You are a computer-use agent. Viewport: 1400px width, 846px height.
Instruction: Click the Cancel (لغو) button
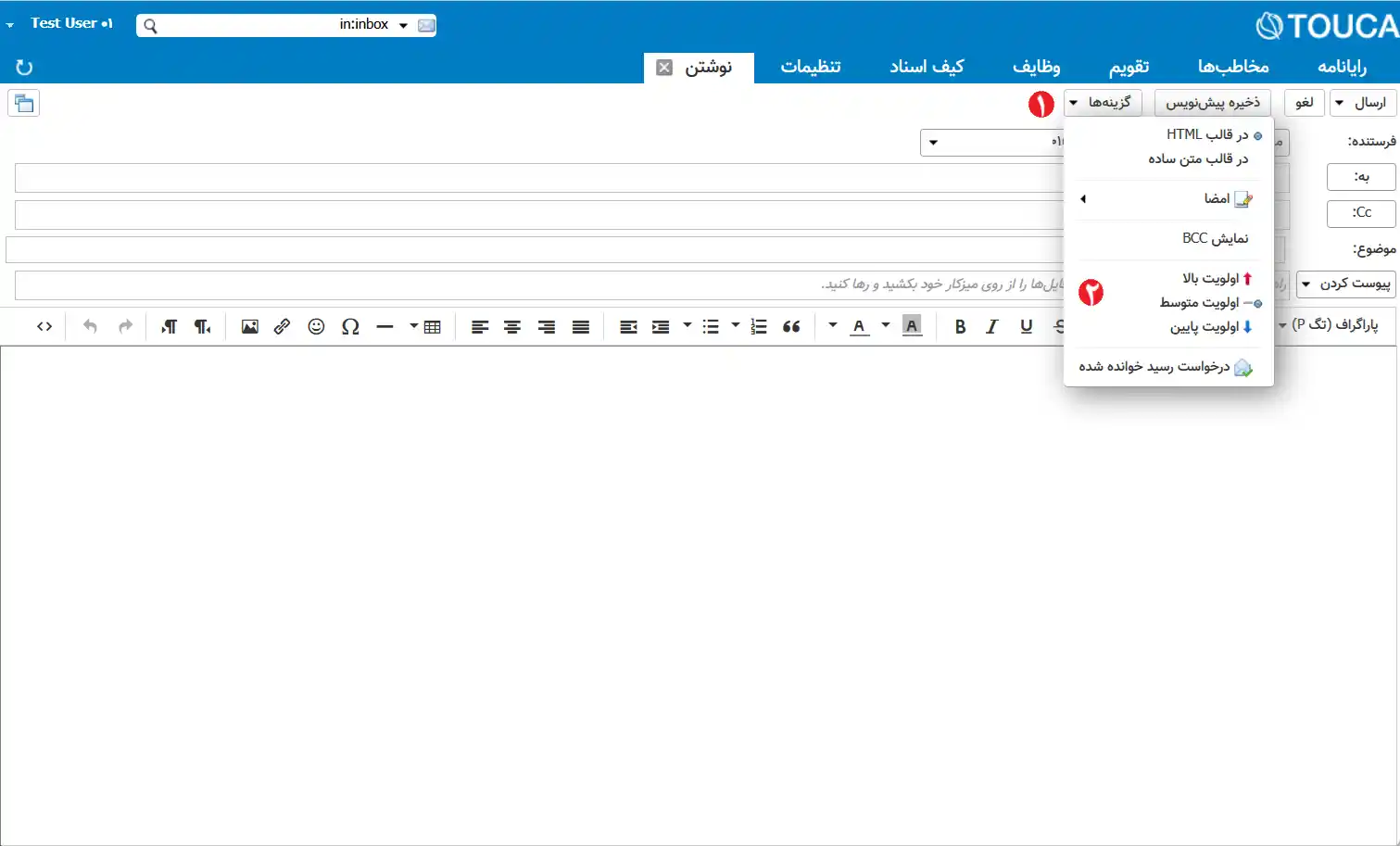[1304, 103]
